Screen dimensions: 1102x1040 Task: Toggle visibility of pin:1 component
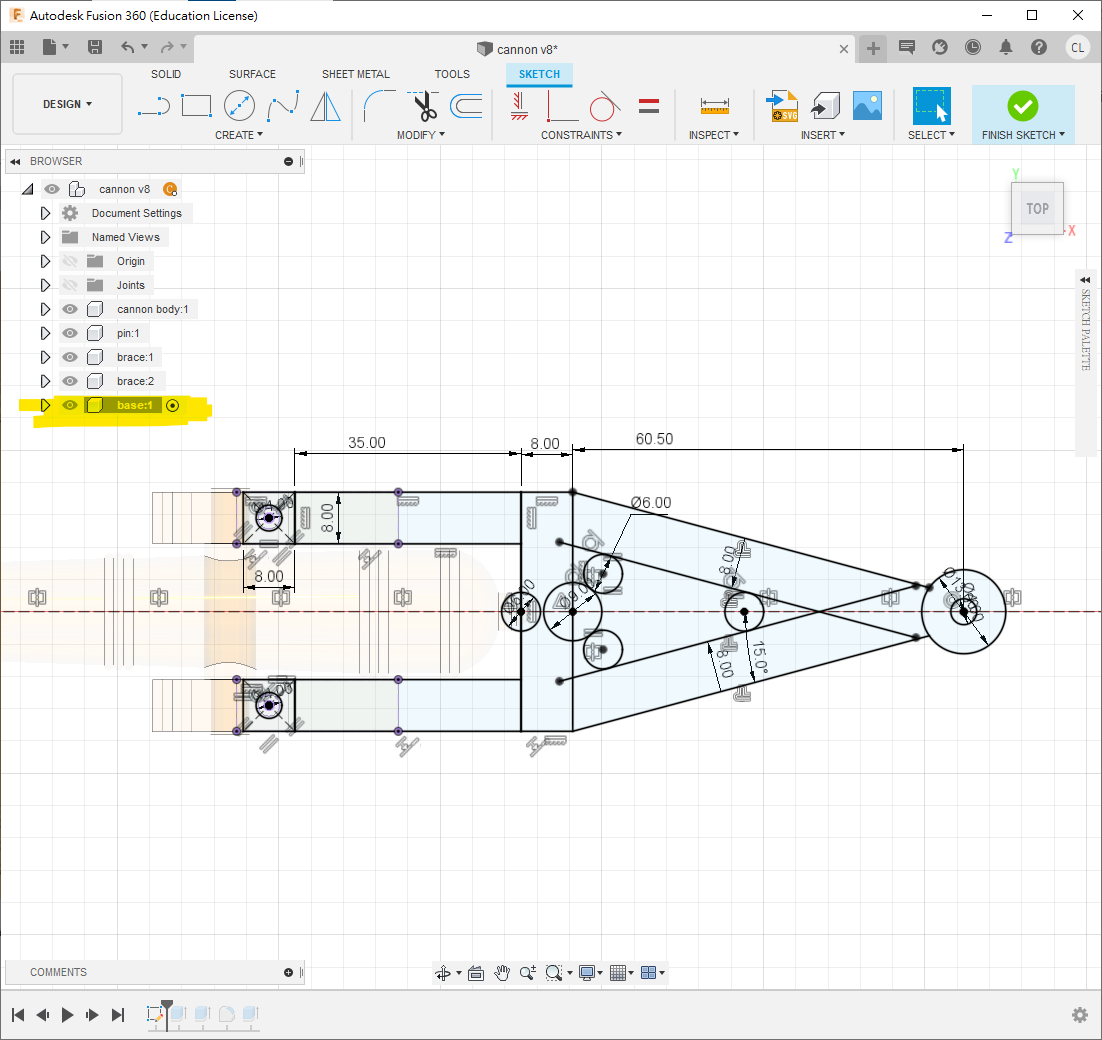pyautogui.click(x=70, y=333)
